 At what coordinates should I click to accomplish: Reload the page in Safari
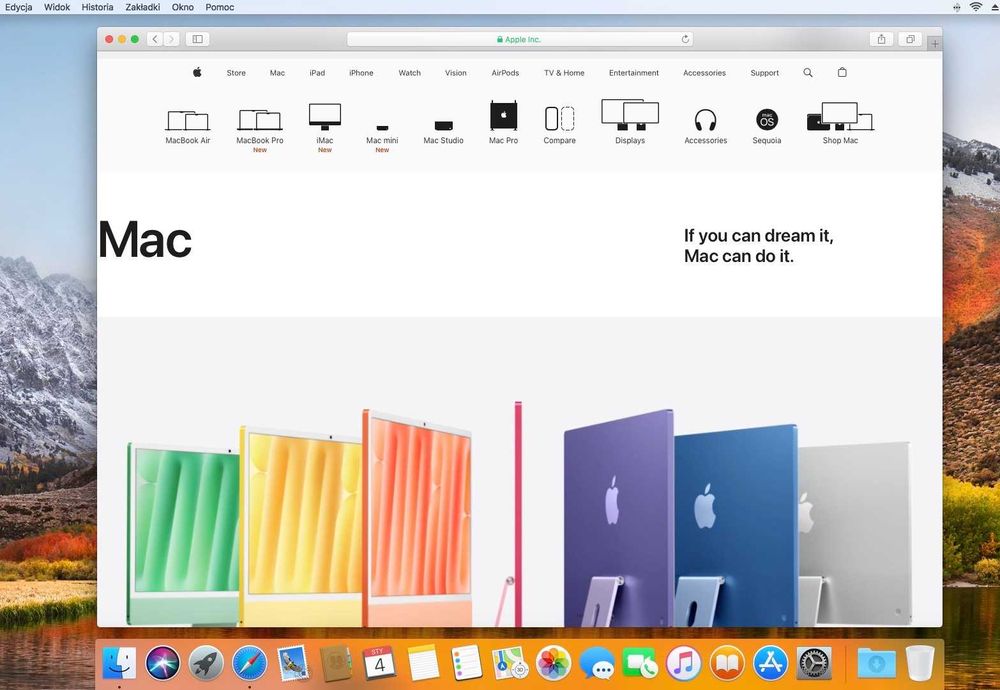click(686, 39)
